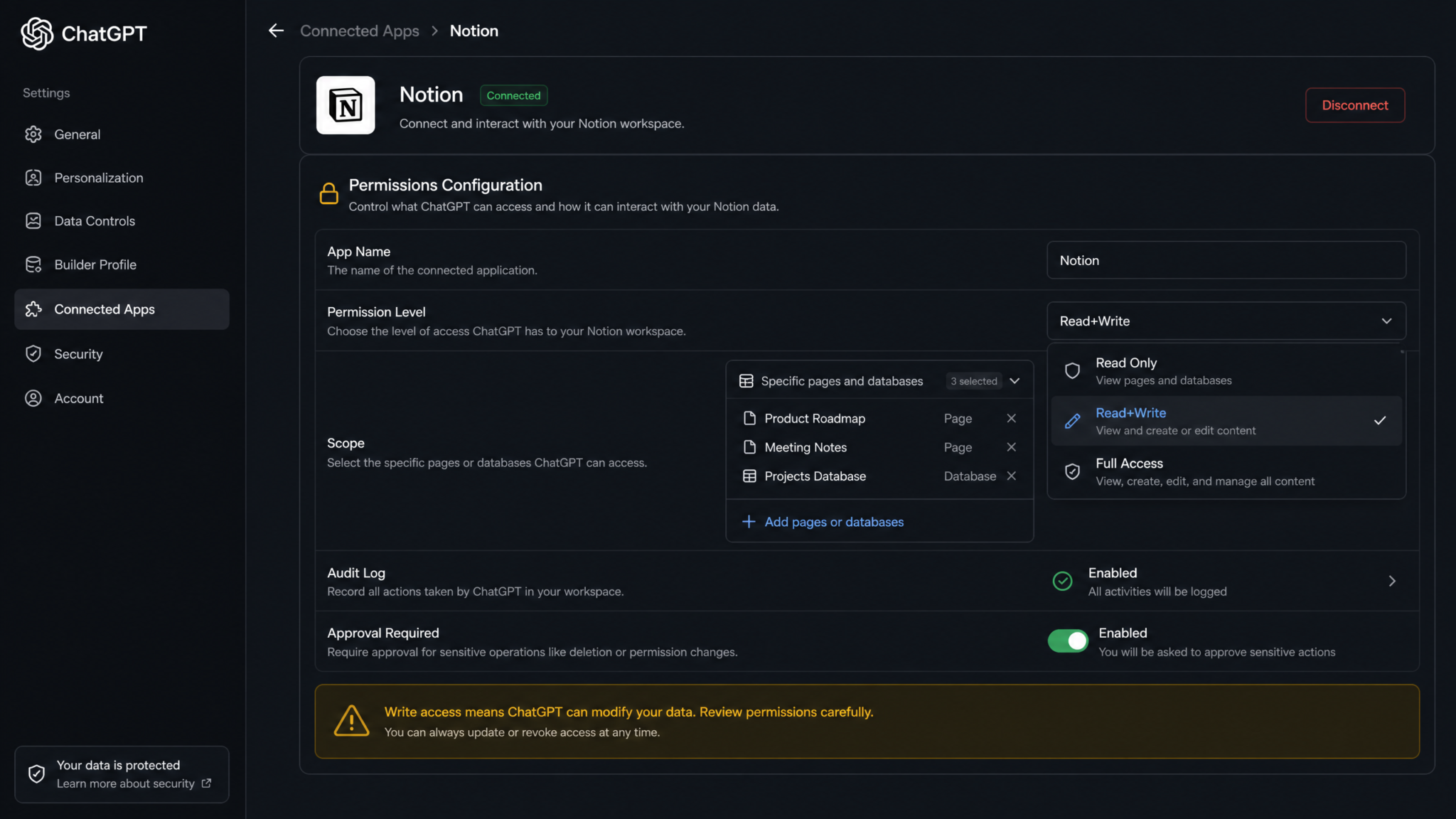Click the Read+Write pencil icon
This screenshot has width=1456, height=819.
pyautogui.click(x=1072, y=421)
